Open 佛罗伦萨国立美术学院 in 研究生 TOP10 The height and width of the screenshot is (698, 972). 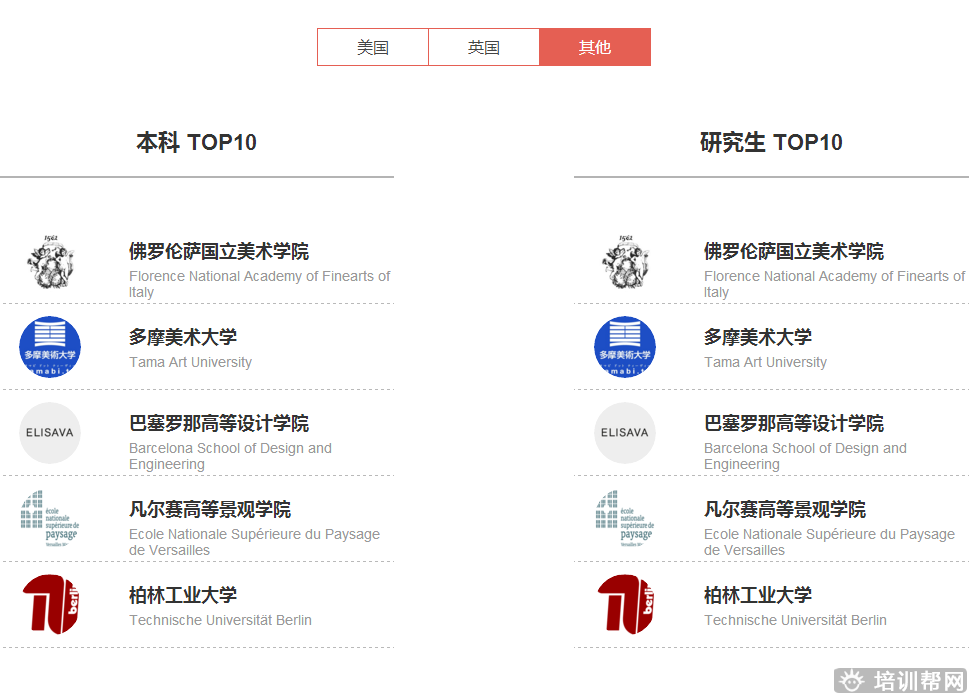(794, 251)
